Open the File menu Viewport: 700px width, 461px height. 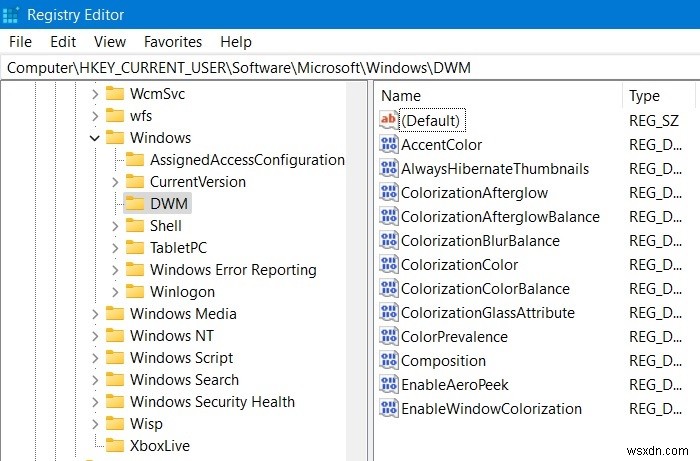point(21,42)
